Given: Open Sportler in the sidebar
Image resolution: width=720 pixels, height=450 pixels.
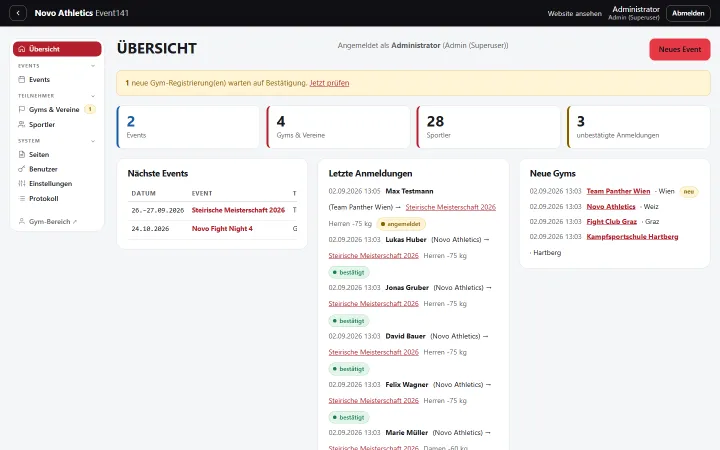Looking at the screenshot, I should click(57, 124).
